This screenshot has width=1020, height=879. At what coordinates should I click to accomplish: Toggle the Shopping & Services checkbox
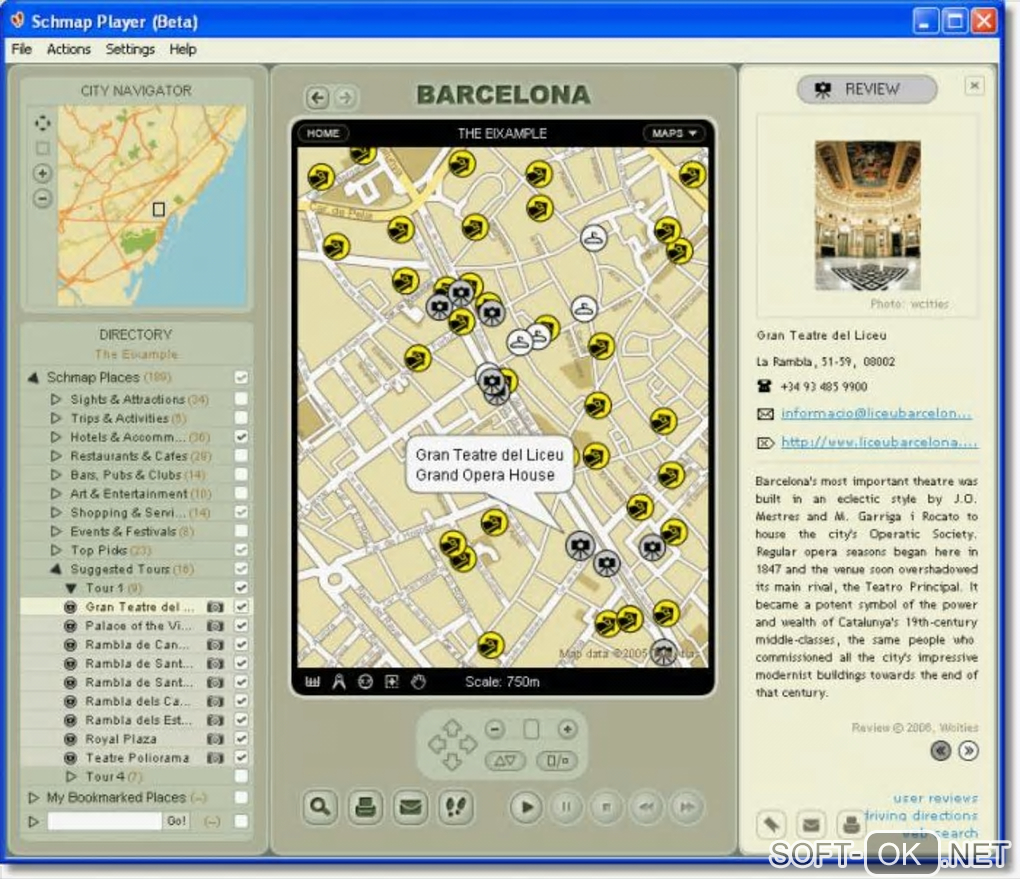click(241, 512)
